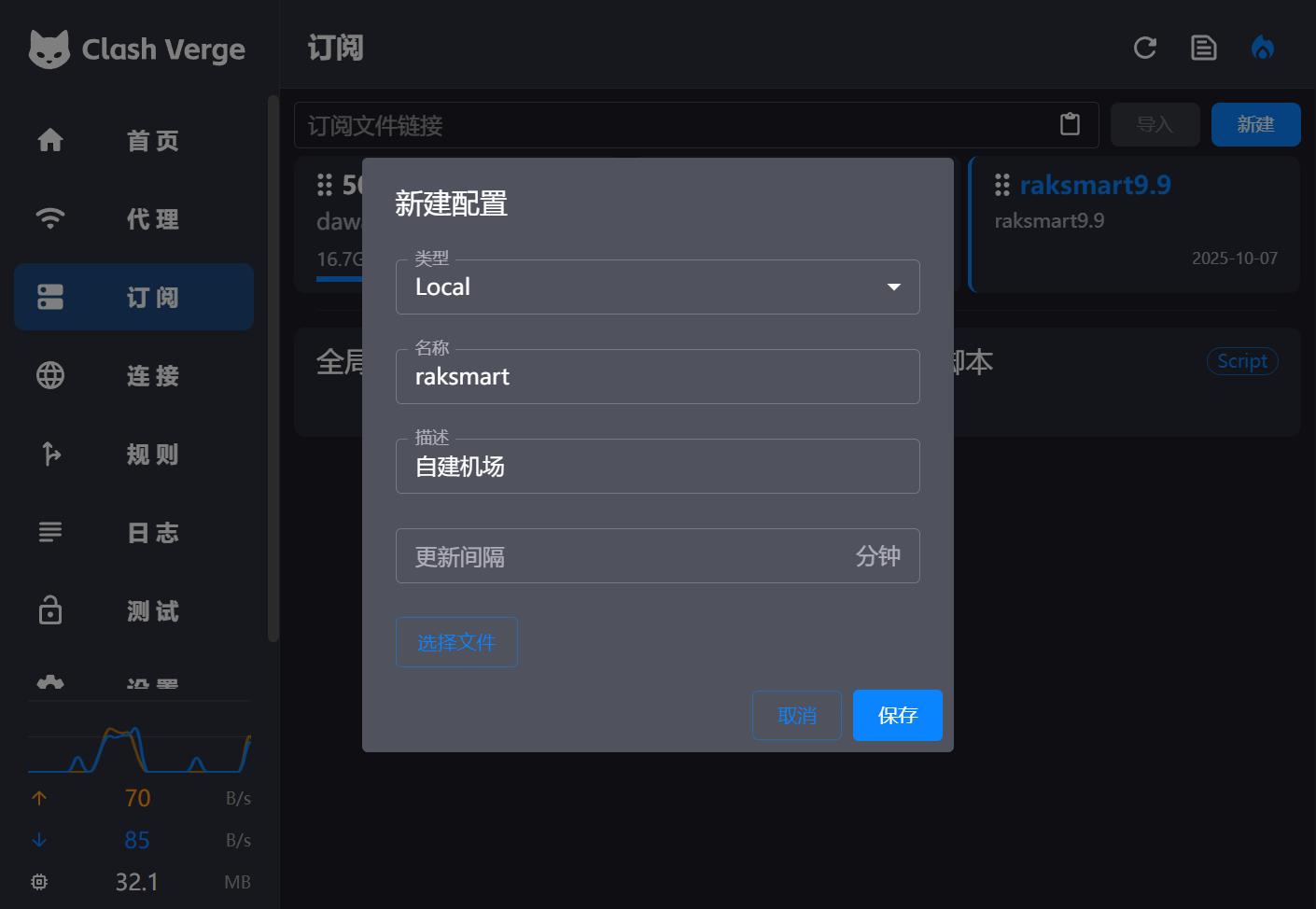Click the flame icon in the top bar
The width and height of the screenshot is (1316, 909).
[1263, 48]
